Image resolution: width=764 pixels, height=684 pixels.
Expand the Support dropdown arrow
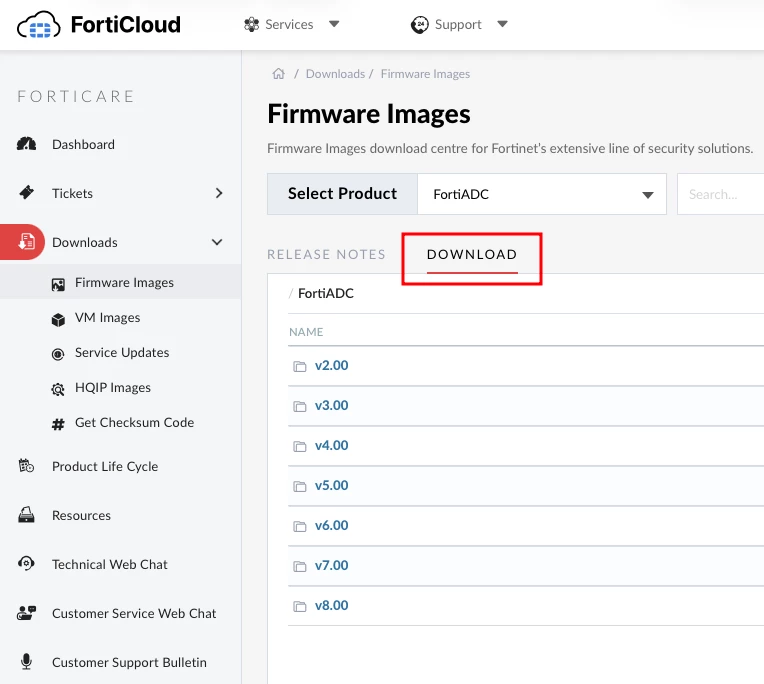pos(502,24)
